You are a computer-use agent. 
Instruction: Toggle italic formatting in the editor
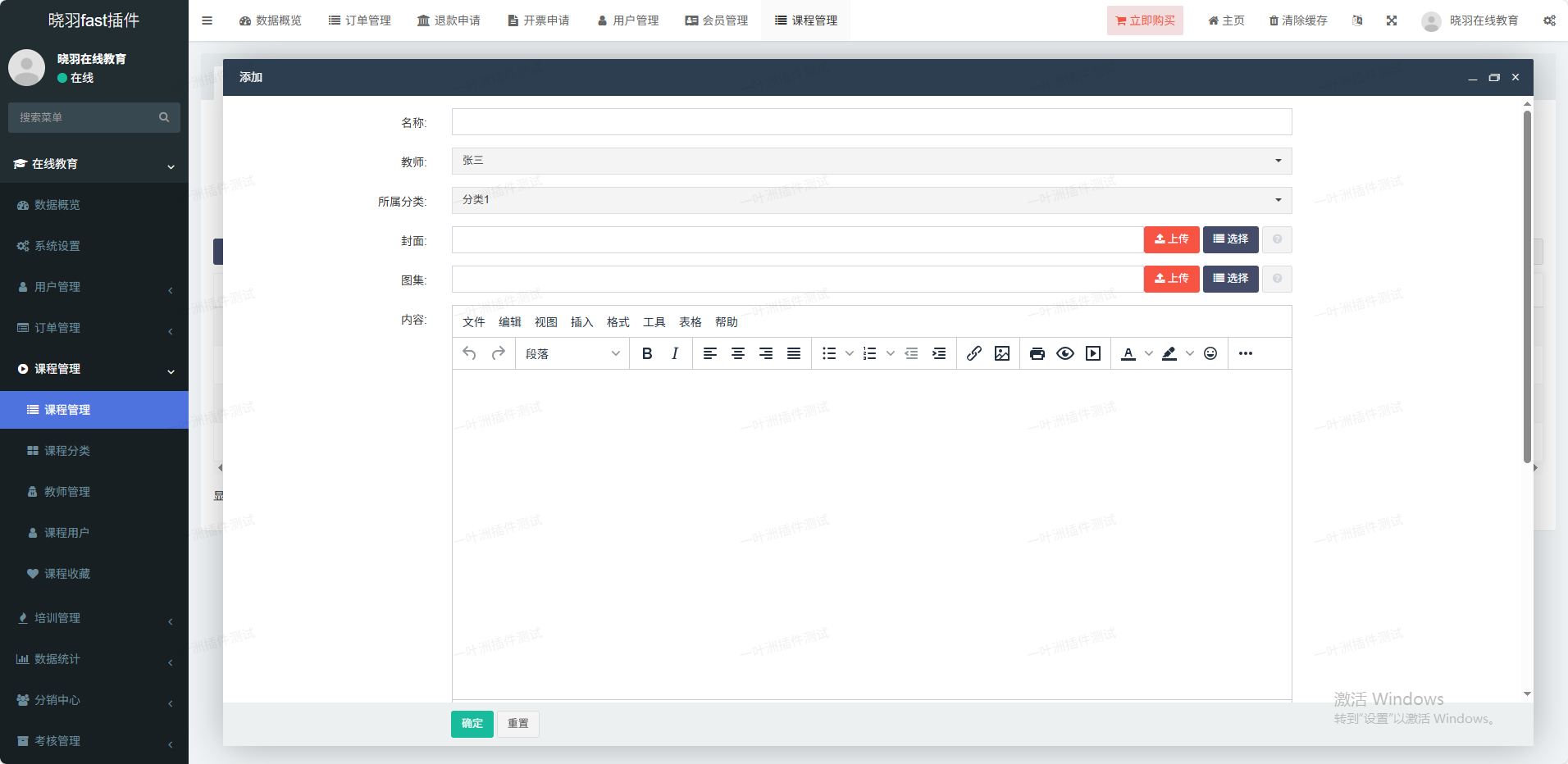[x=674, y=353]
